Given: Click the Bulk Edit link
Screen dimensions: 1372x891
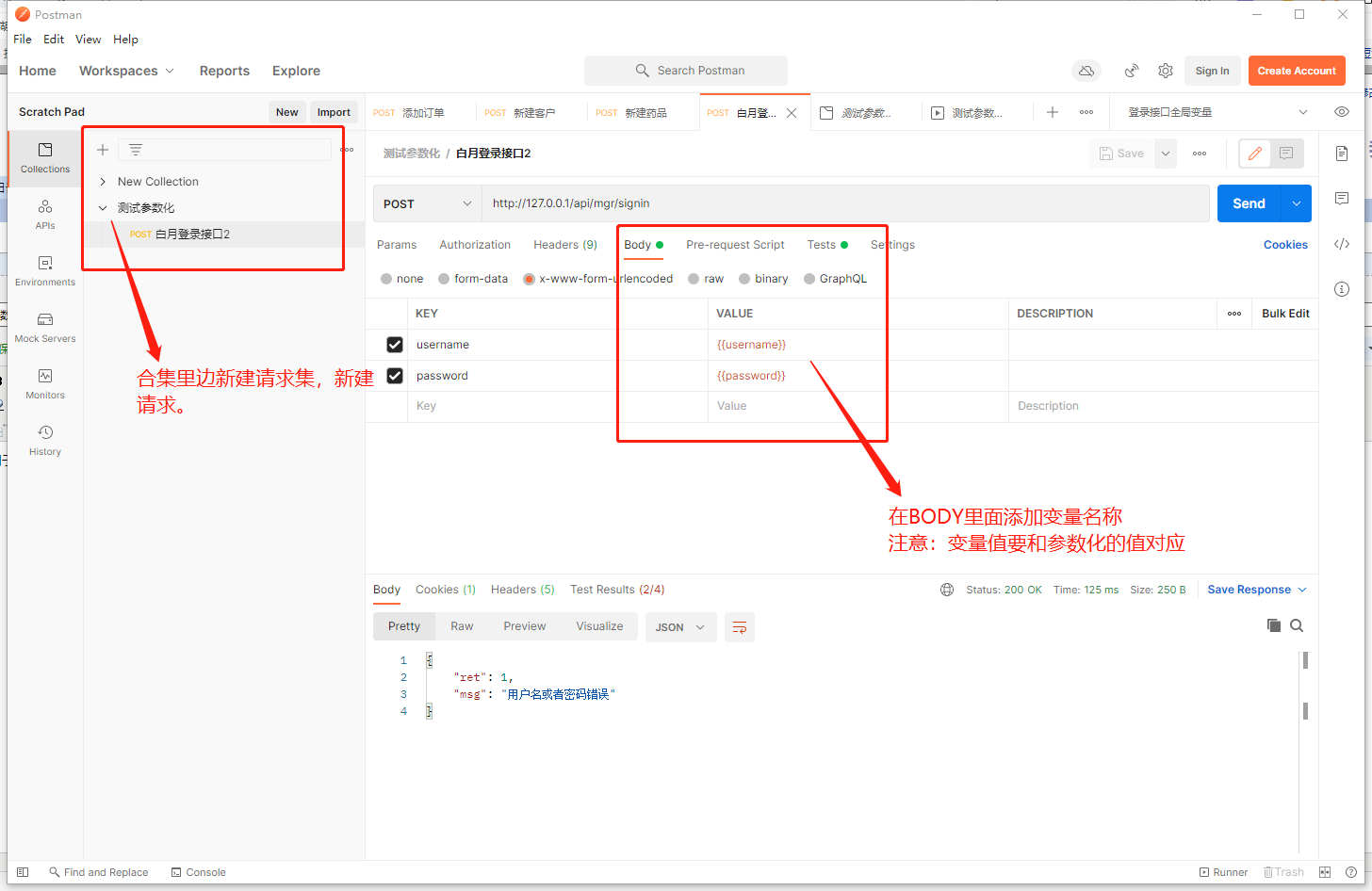Looking at the screenshot, I should pos(1285,314).
